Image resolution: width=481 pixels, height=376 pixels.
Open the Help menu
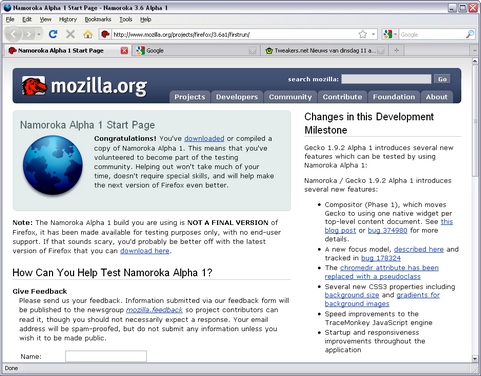pyautogui.click(x=145, y=19)
